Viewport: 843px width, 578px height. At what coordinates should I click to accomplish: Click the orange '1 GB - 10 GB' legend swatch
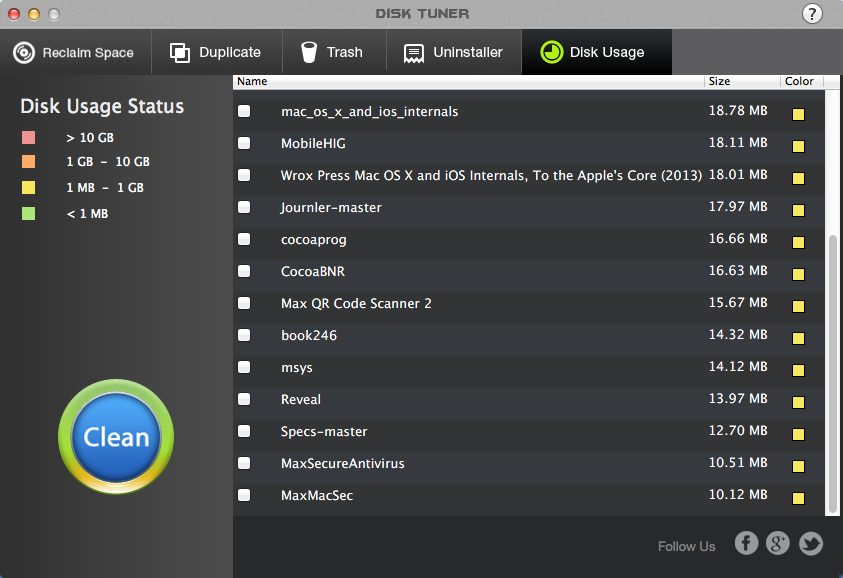pos(28,161)
